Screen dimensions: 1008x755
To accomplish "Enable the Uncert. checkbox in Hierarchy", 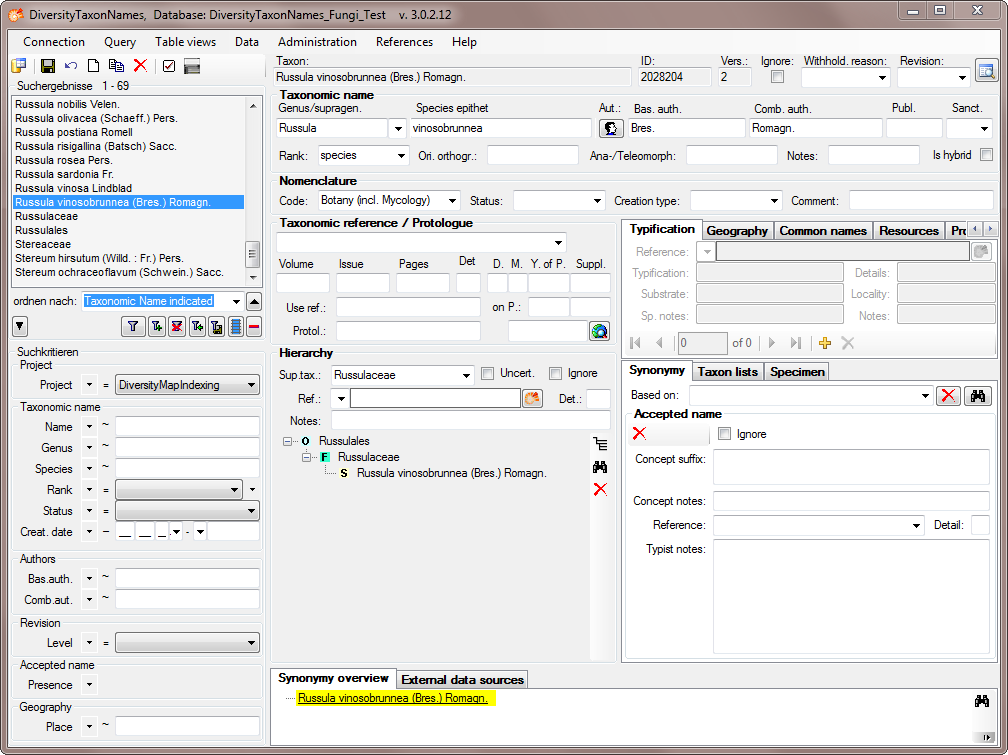I will (488, 374).
